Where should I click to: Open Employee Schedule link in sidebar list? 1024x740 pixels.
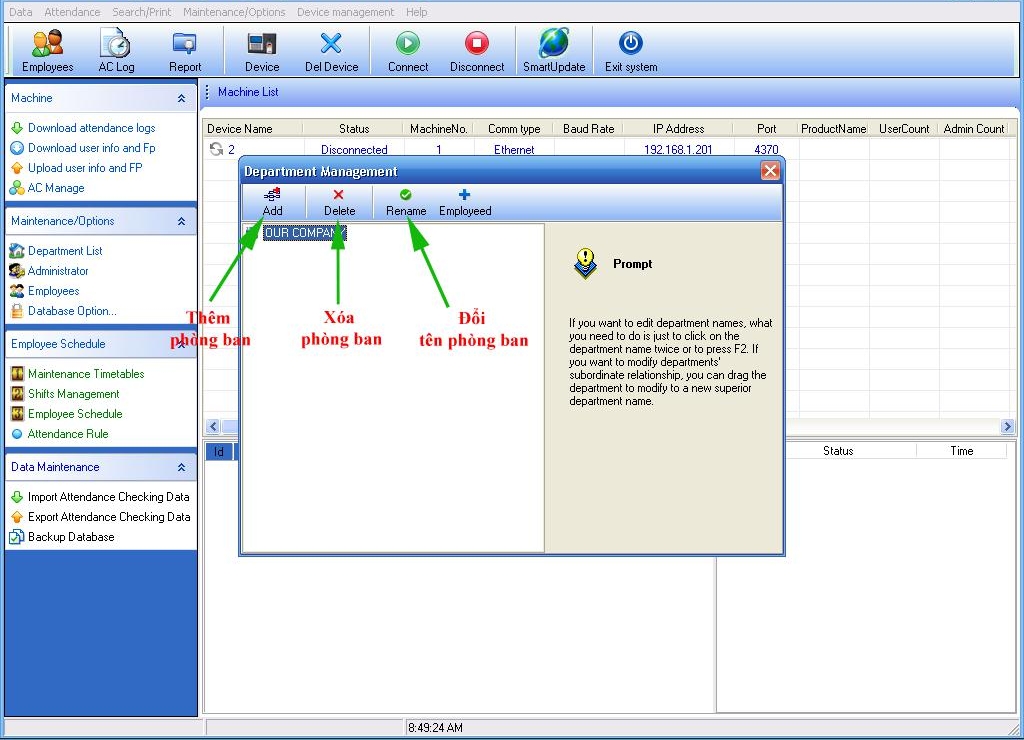(74, 414)
